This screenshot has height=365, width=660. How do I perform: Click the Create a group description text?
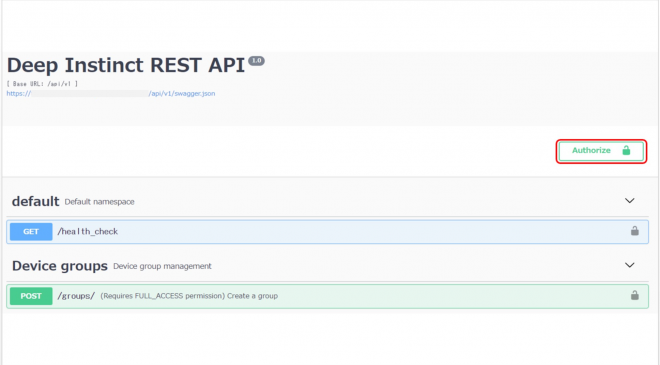click(252, 296)
